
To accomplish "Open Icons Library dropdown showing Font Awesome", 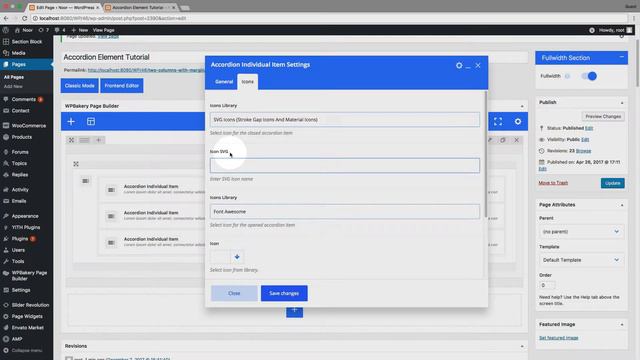I will [x=345, y=211].
